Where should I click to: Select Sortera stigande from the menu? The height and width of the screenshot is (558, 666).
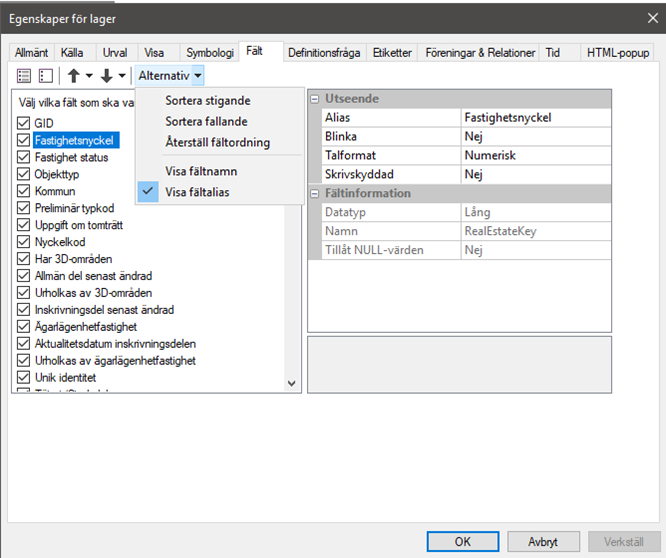(208, 100)
